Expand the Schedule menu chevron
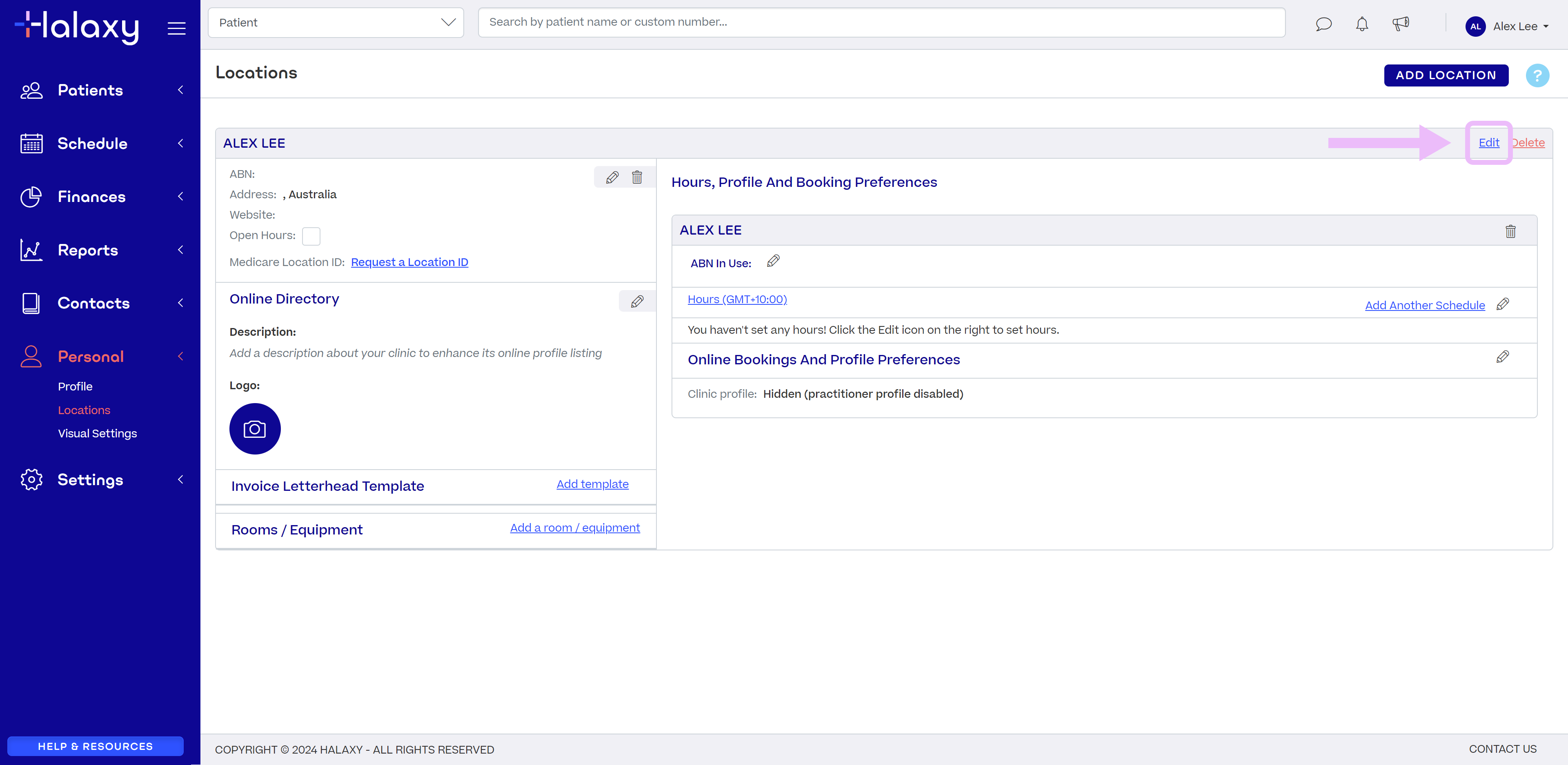Image resolution: width=1568 pixels, height=765 pixels. pyautogui.click(x=180, y=143)
